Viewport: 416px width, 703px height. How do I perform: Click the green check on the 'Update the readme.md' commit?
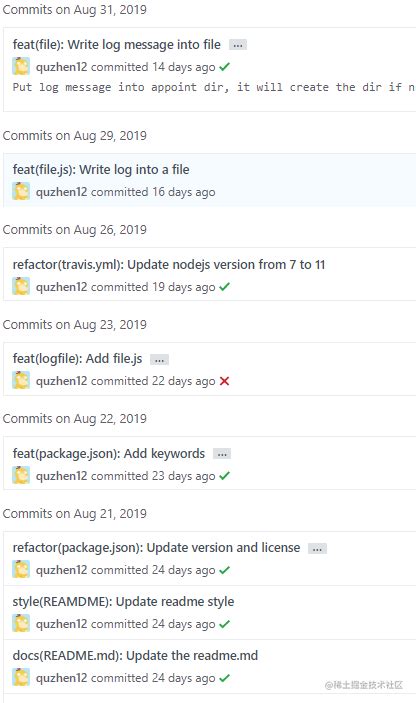(225, 678)
